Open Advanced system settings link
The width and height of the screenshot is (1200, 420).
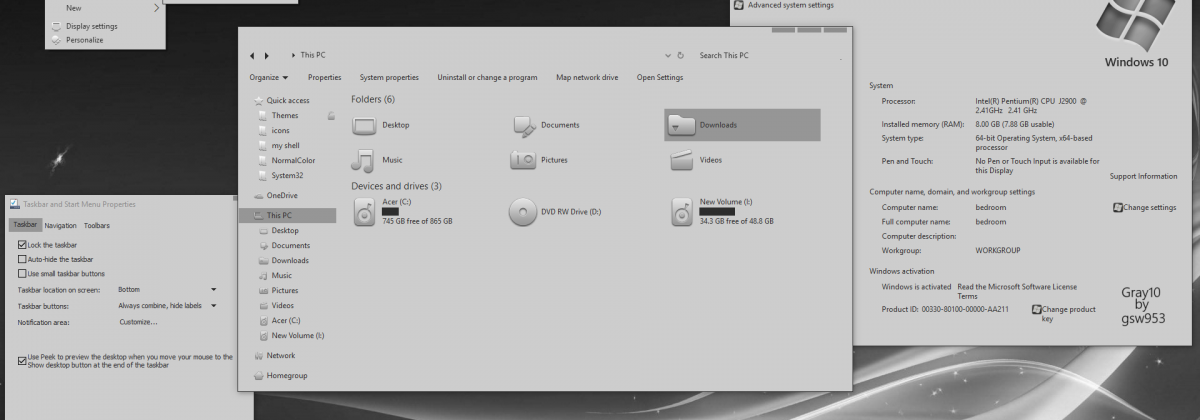tap(790, 5)
